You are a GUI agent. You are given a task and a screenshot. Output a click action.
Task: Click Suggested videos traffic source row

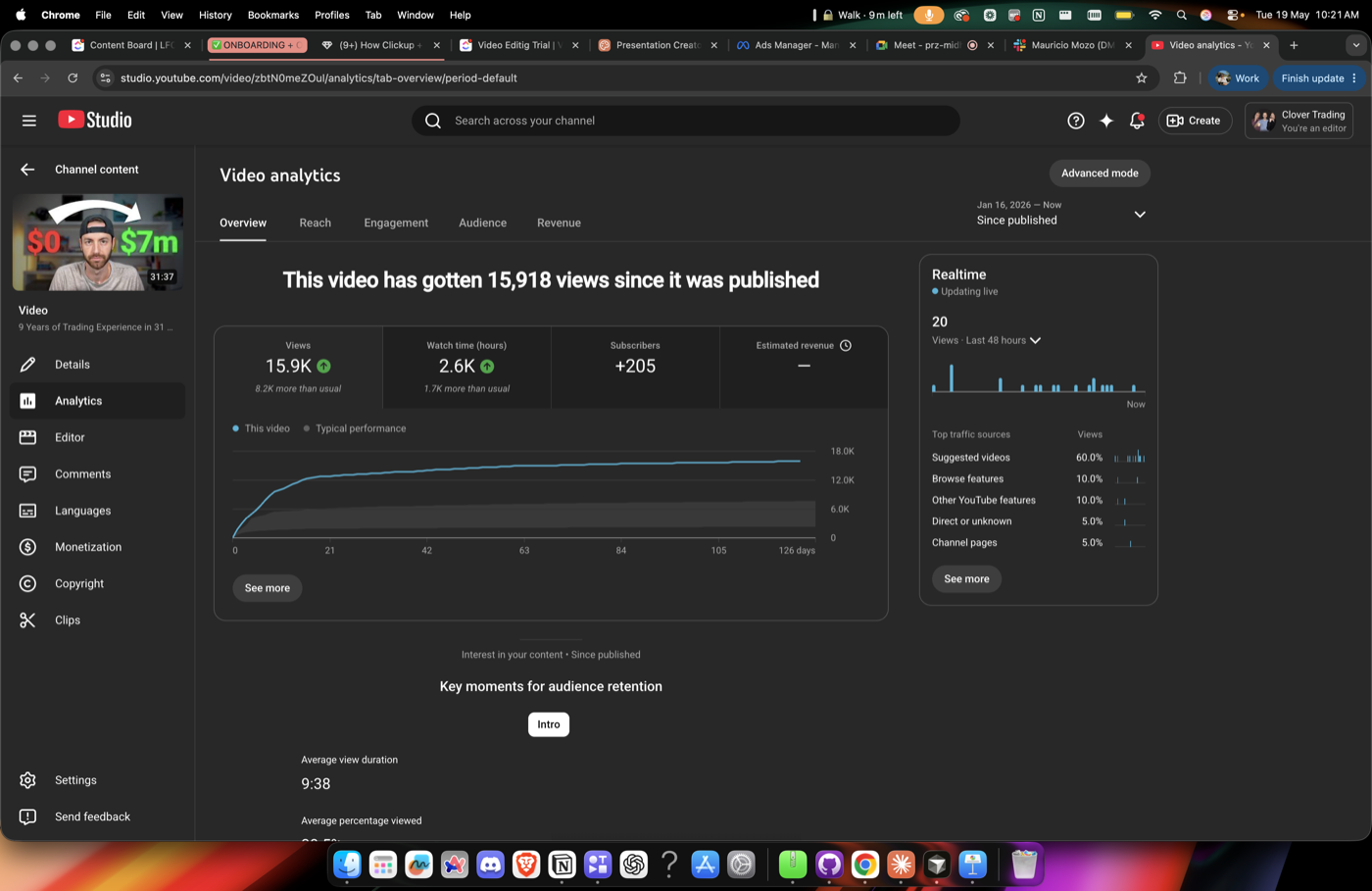click(1038, 458)
